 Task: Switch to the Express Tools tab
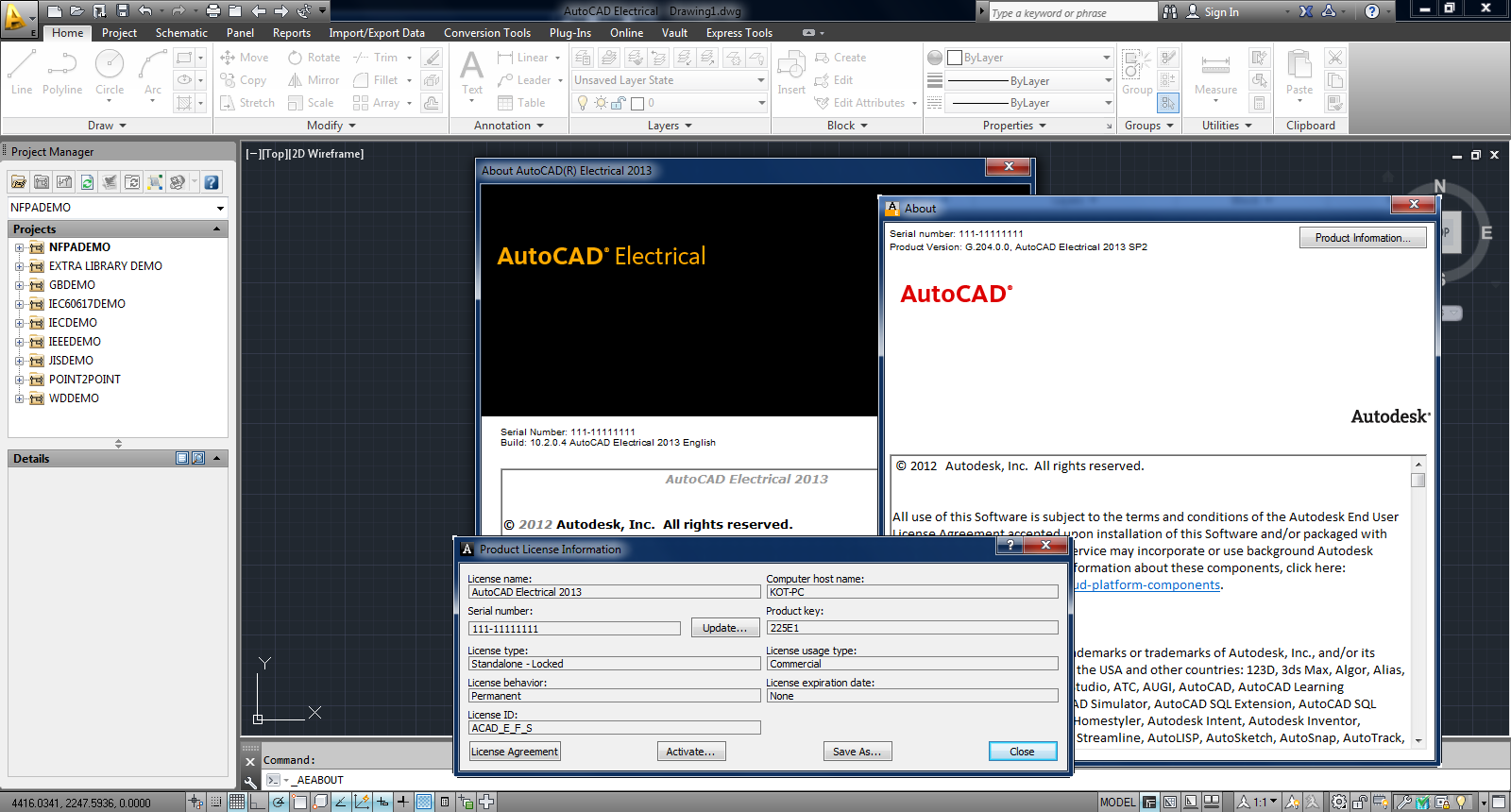click(x=739, y=33)
